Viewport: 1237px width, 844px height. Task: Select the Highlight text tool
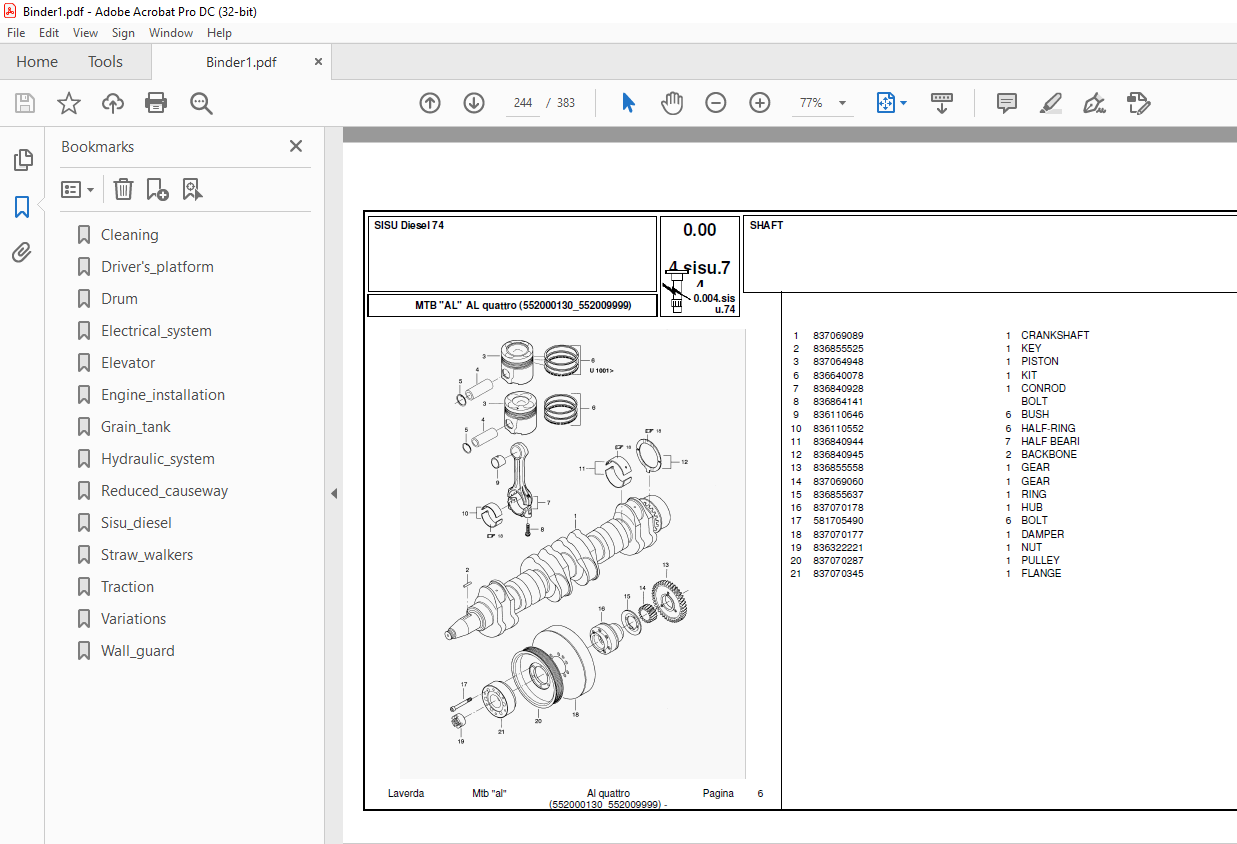1050,103
